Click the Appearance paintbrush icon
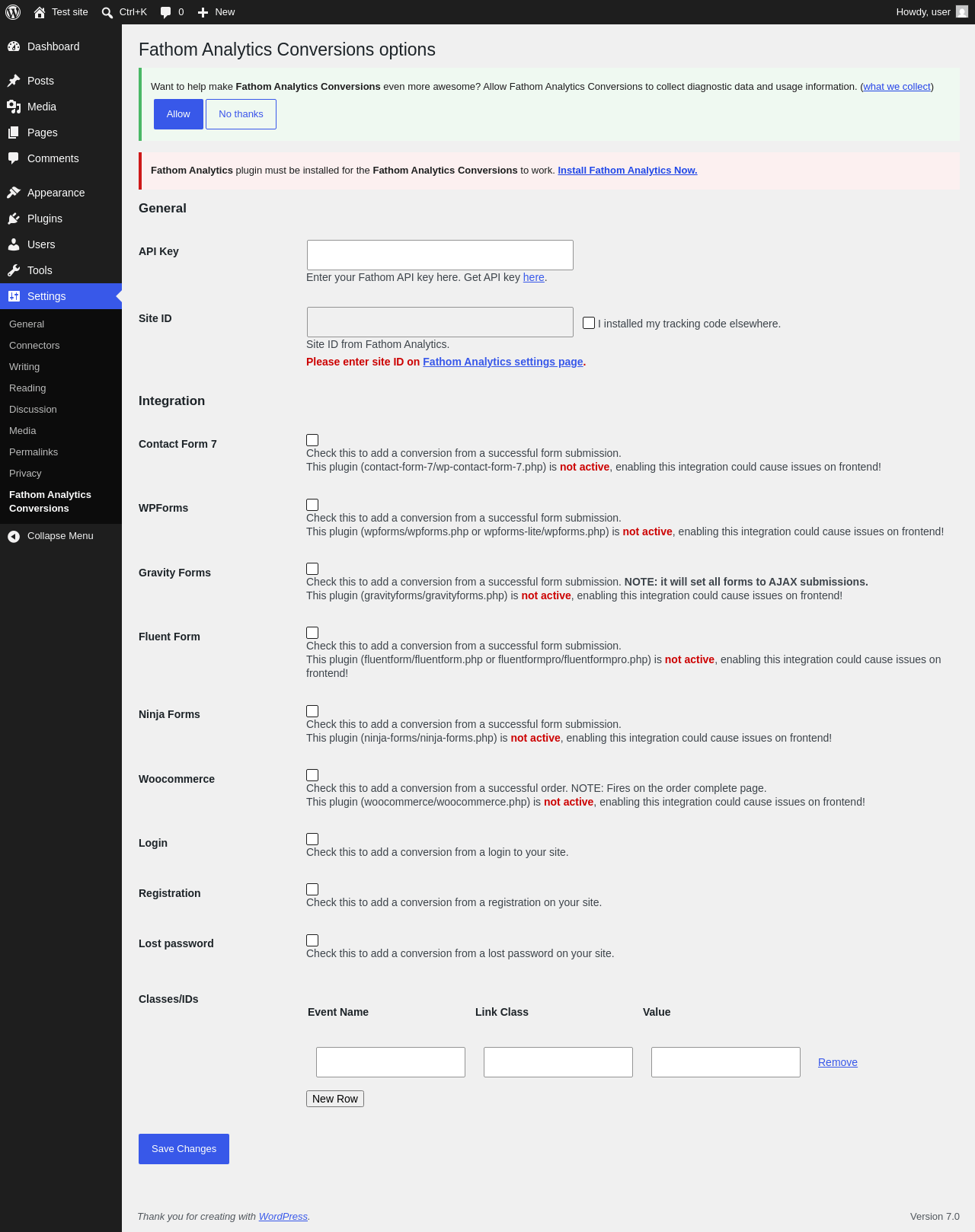975x1232 pixels. pos(14,193)
